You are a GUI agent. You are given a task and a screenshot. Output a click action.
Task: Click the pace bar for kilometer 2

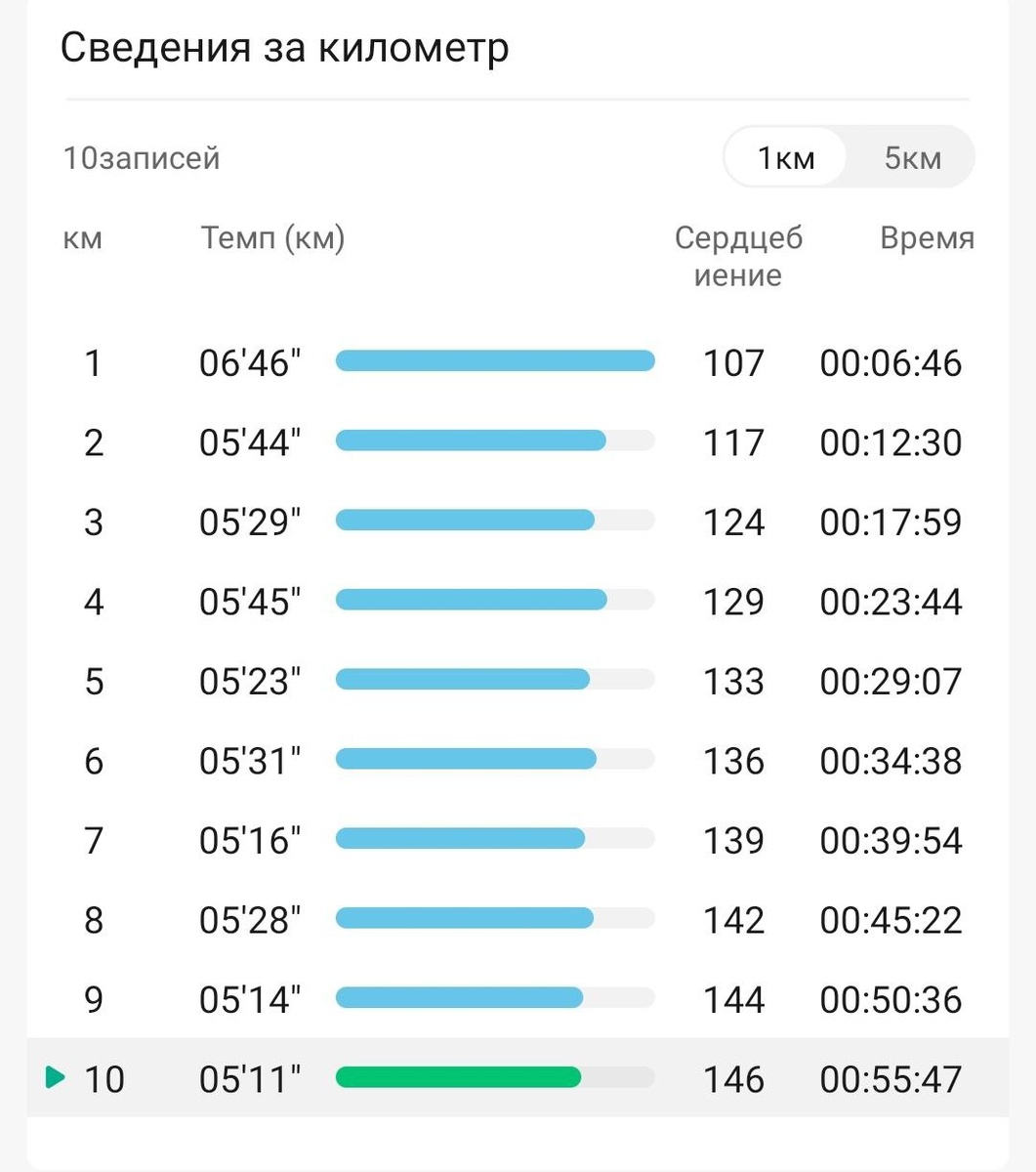[x=495, y=440]
